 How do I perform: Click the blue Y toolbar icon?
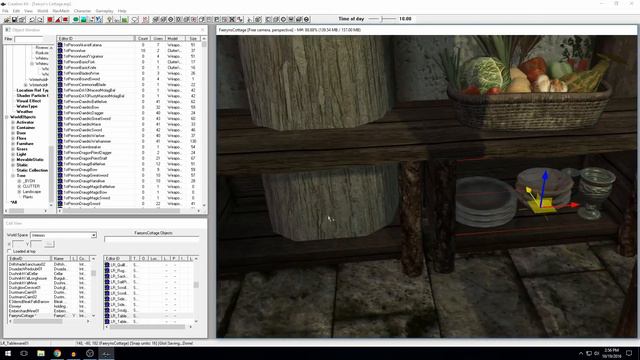click(99, 19)
